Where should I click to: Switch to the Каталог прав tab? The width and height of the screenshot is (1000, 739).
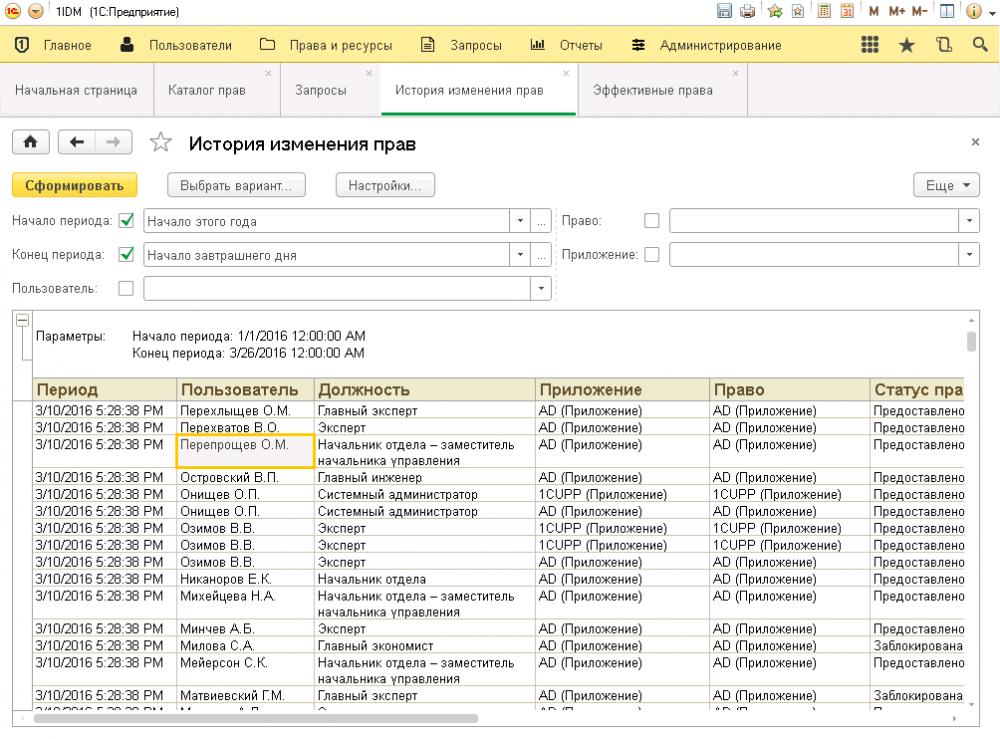click(207, 90)
